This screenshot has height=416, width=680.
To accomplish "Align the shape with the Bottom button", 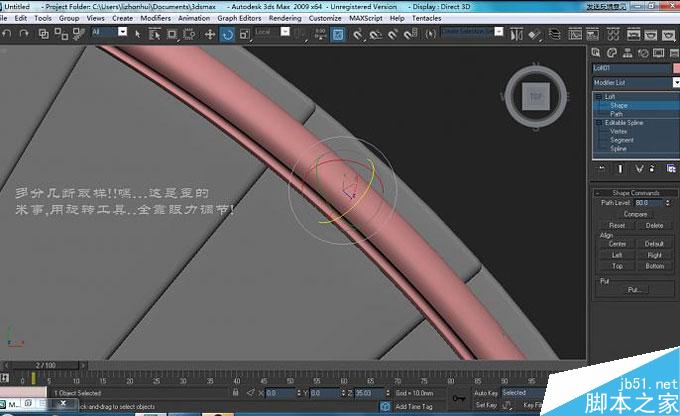I will (x=654, y=266).
